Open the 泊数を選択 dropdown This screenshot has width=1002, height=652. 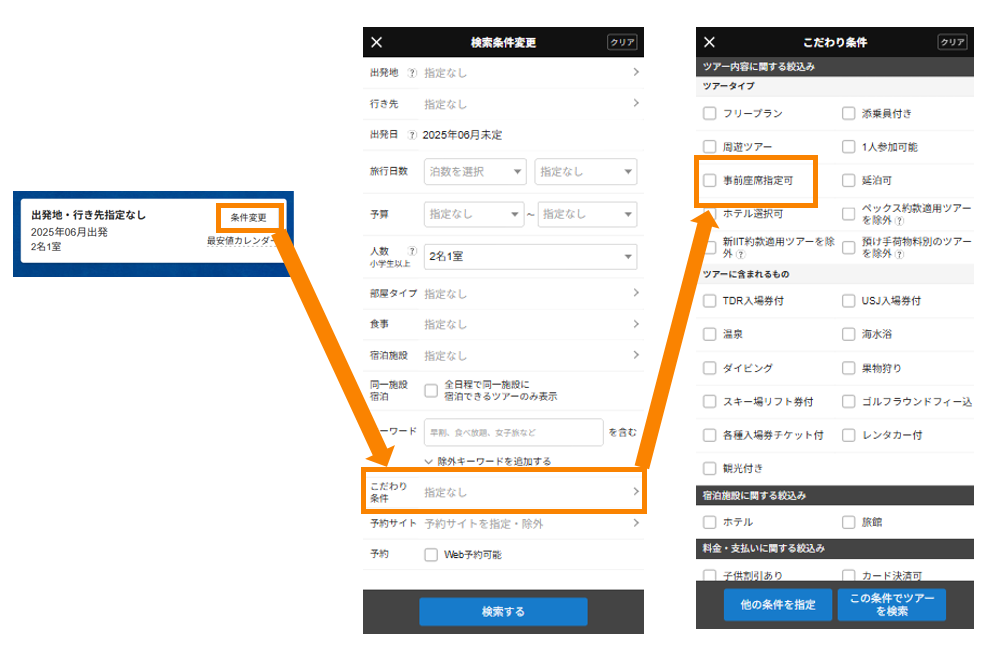(x=475, y=172)
